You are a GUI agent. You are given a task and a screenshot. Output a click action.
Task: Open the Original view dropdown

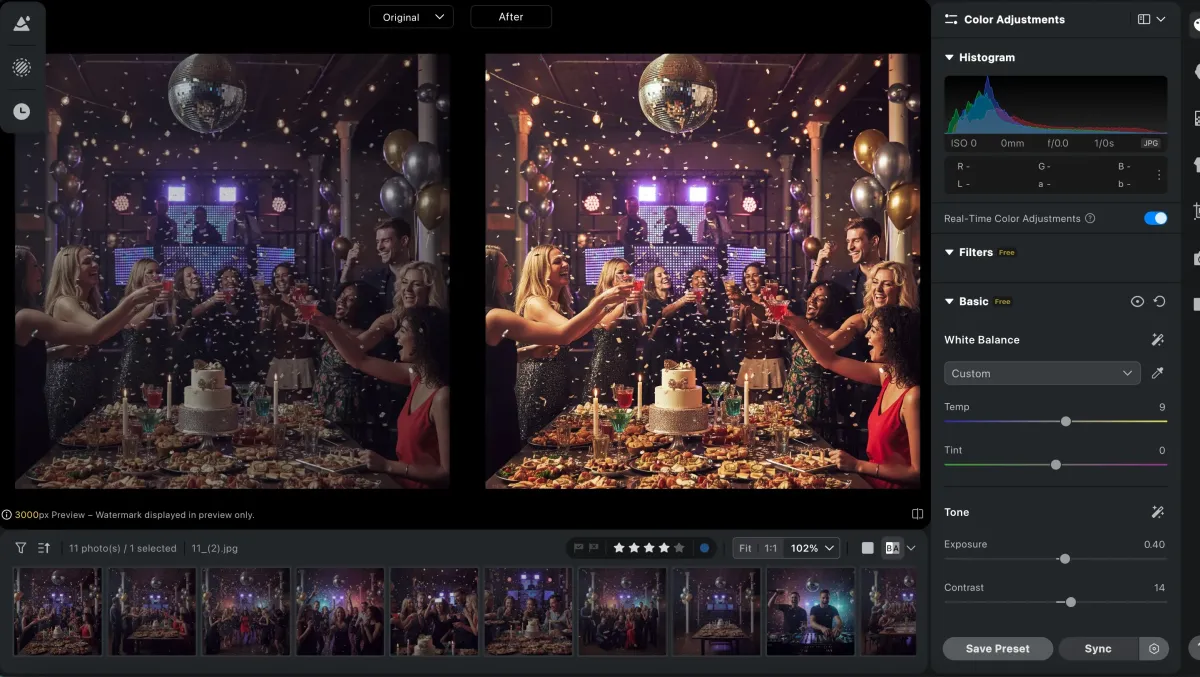pyautogui.click(x=411, y=17)
